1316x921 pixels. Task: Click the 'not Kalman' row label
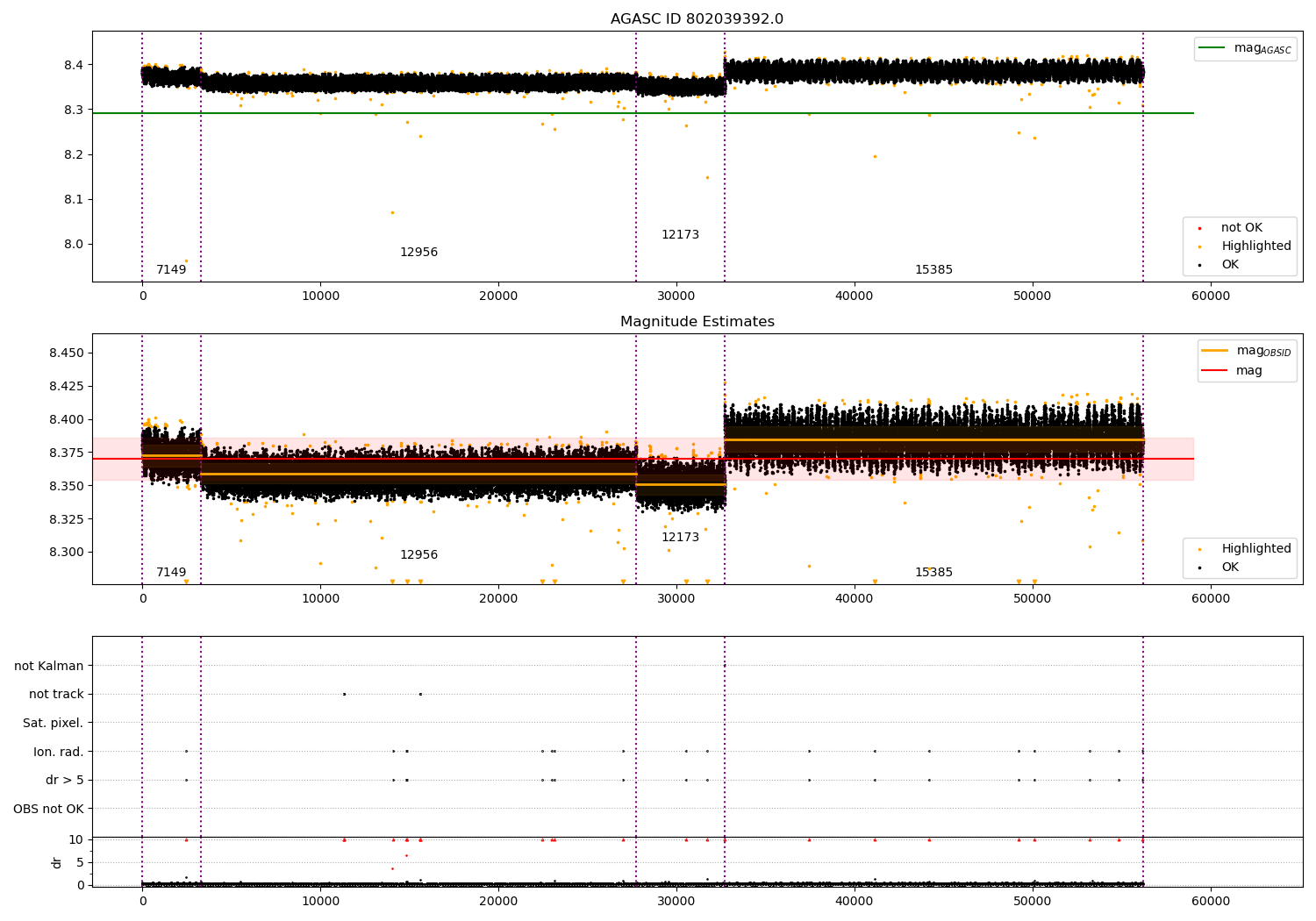point(49,667)
